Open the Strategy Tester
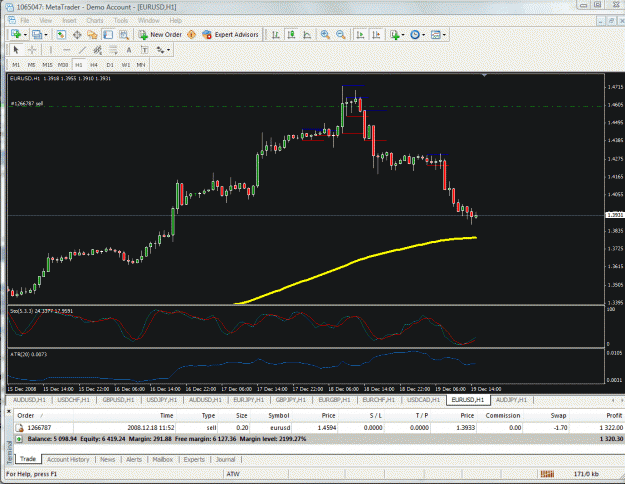Image resolution: width=625 pixels, height=484 pixels. 124,35
